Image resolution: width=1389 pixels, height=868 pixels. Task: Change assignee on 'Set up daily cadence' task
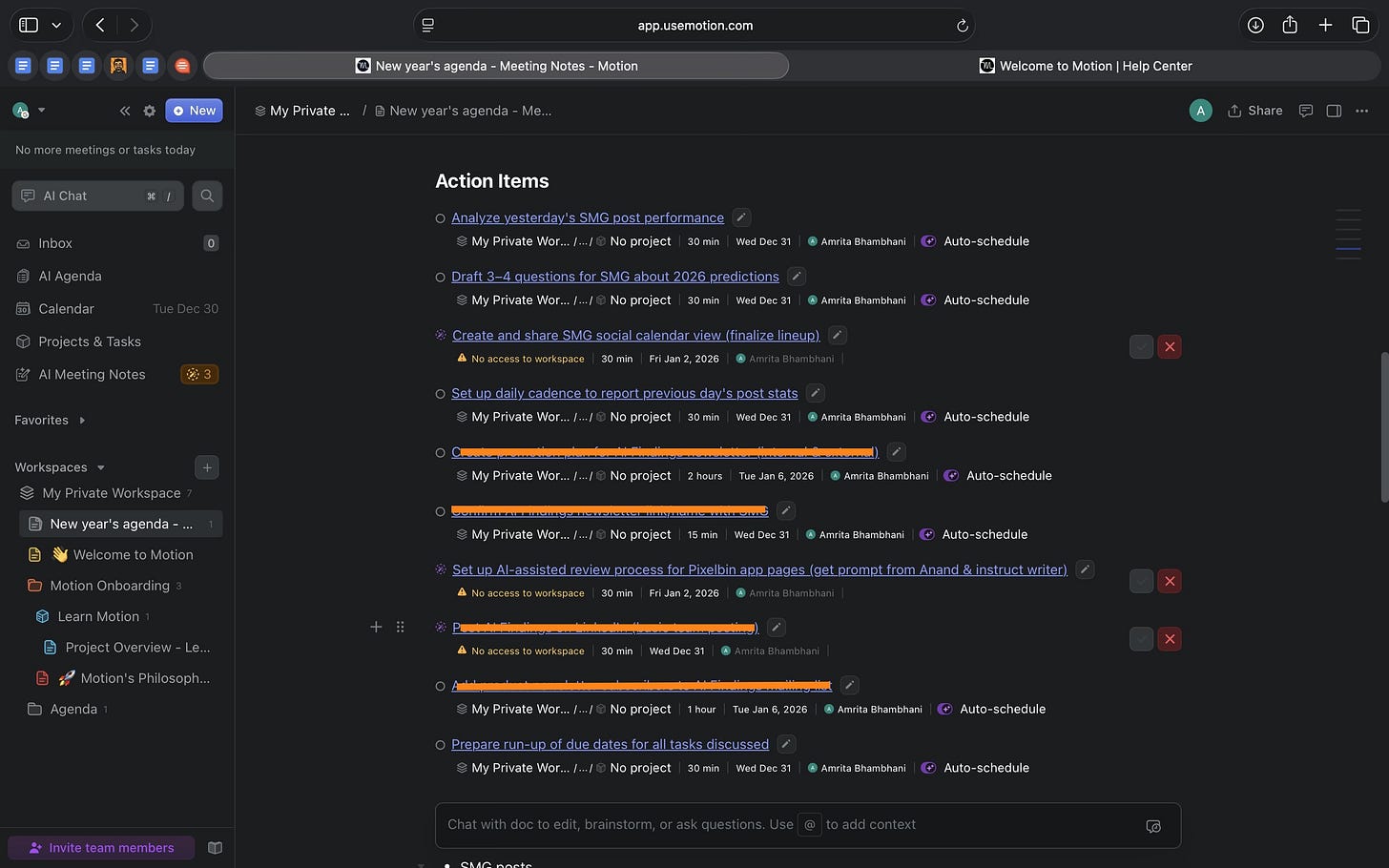click(857, 417)
